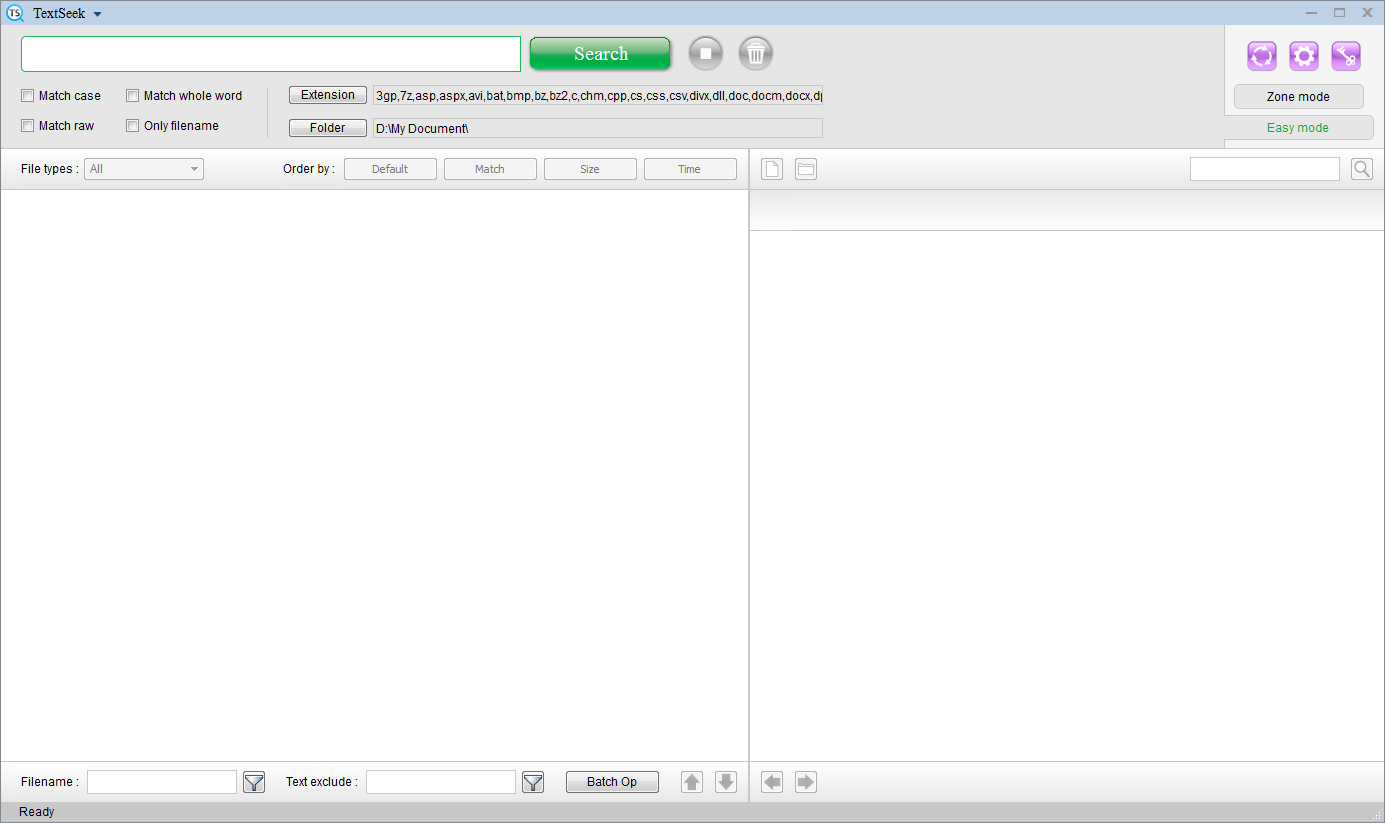Viewport: 1385px width, 823px height.
Task: Expand the File types dropdown
Action: coord(144,169)
